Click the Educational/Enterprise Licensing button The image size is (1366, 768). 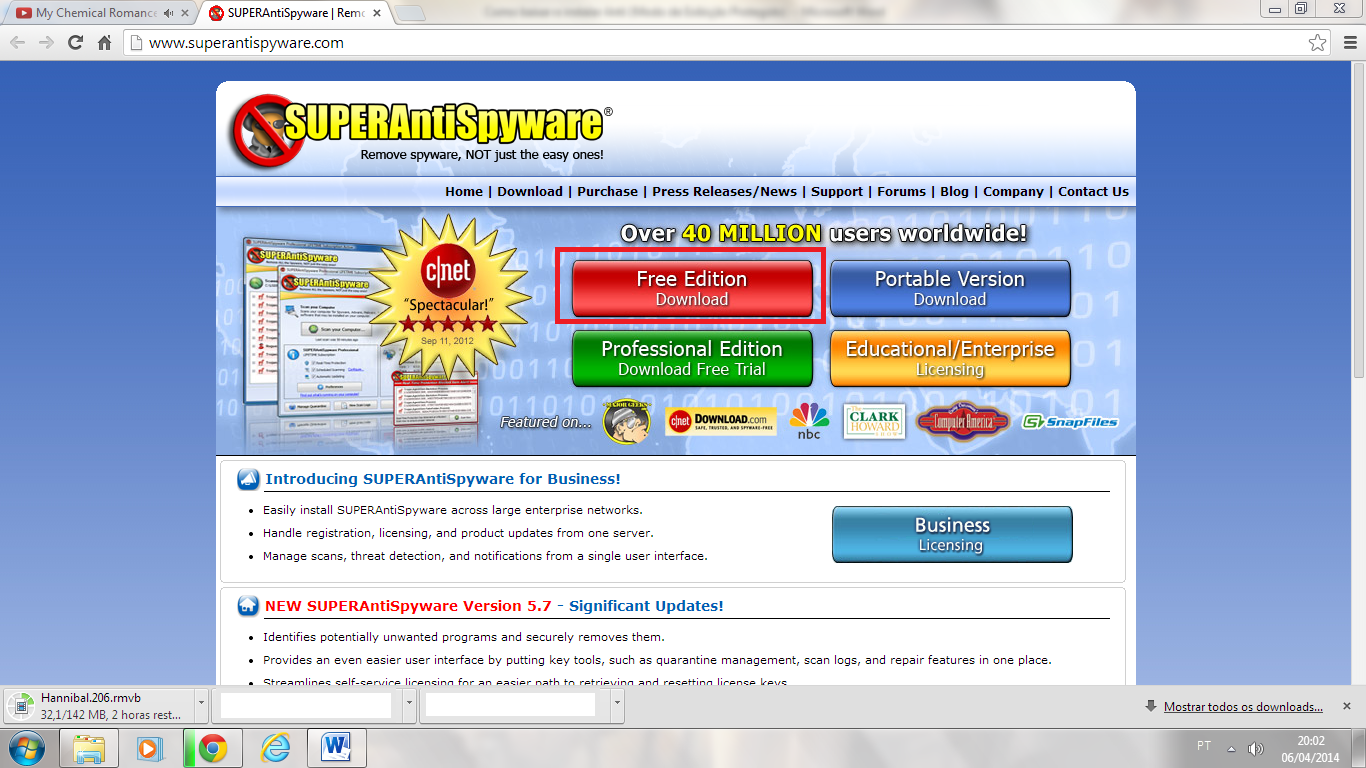pyautogui.click(x=950, y=358)
